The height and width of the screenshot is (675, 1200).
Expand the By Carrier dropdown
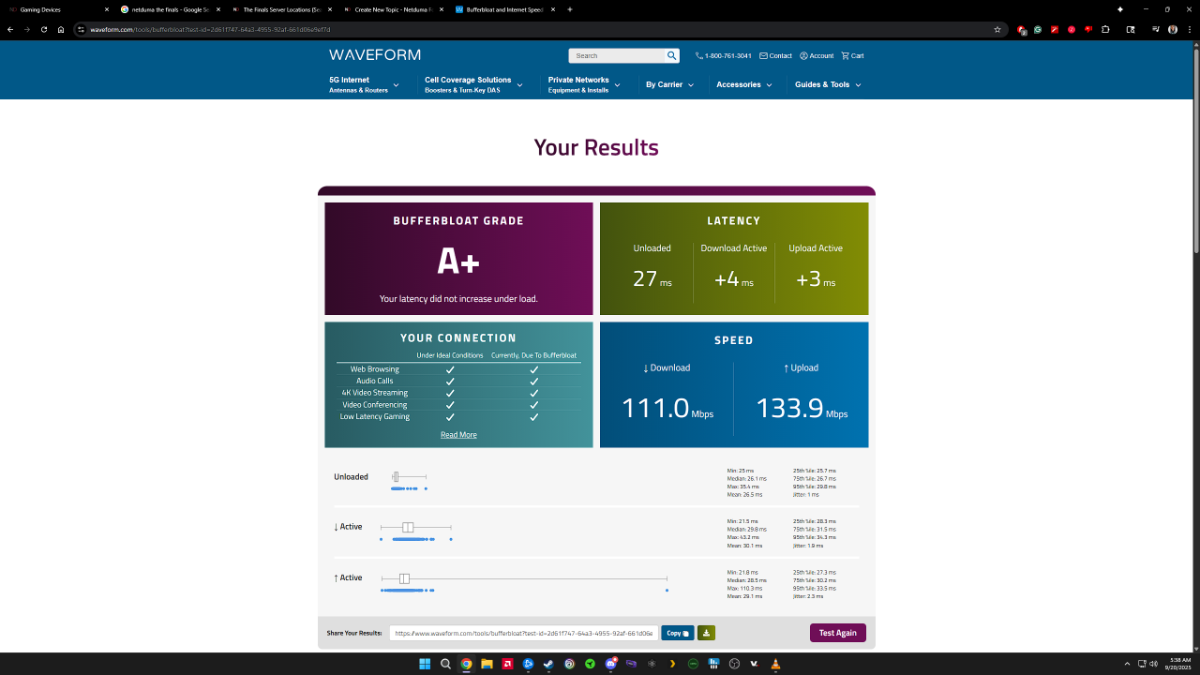click(668, 85)
